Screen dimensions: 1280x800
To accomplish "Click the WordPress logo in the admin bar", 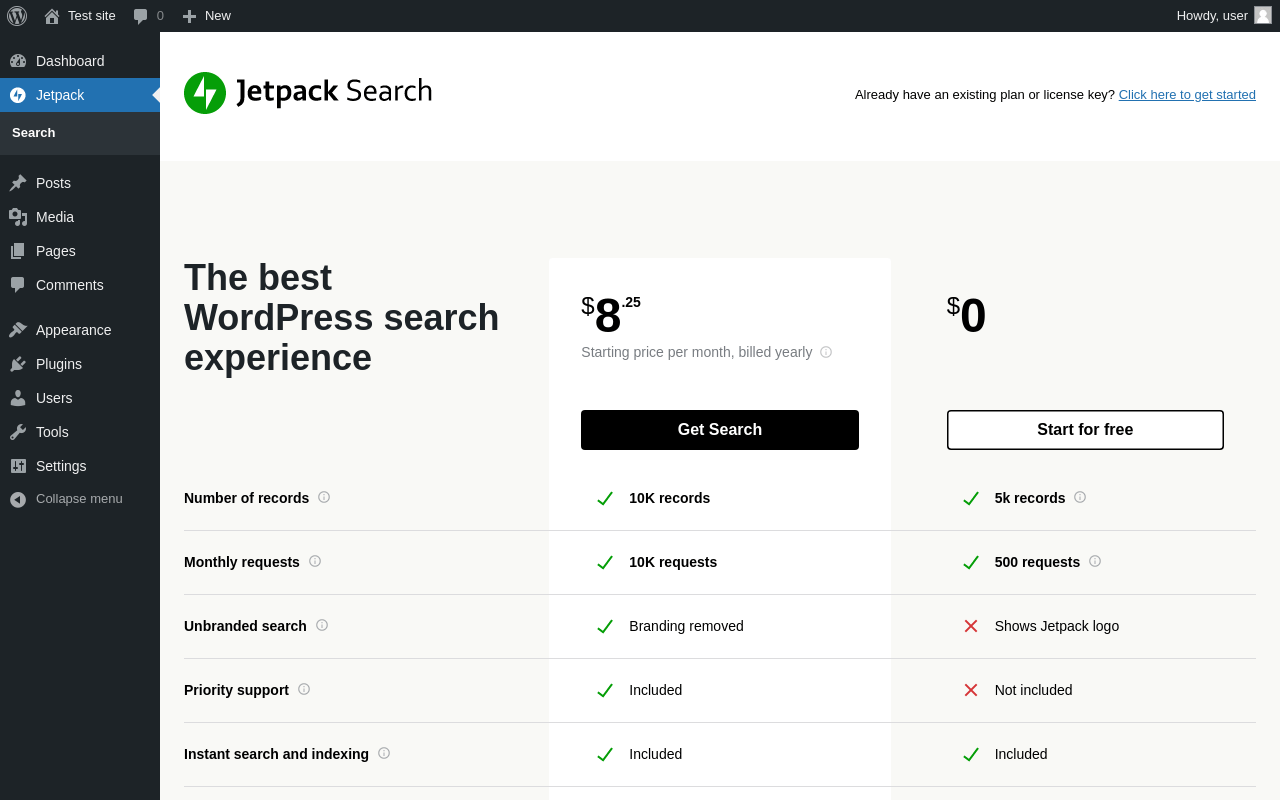I will pyautogui.click(x=17, y=16).
